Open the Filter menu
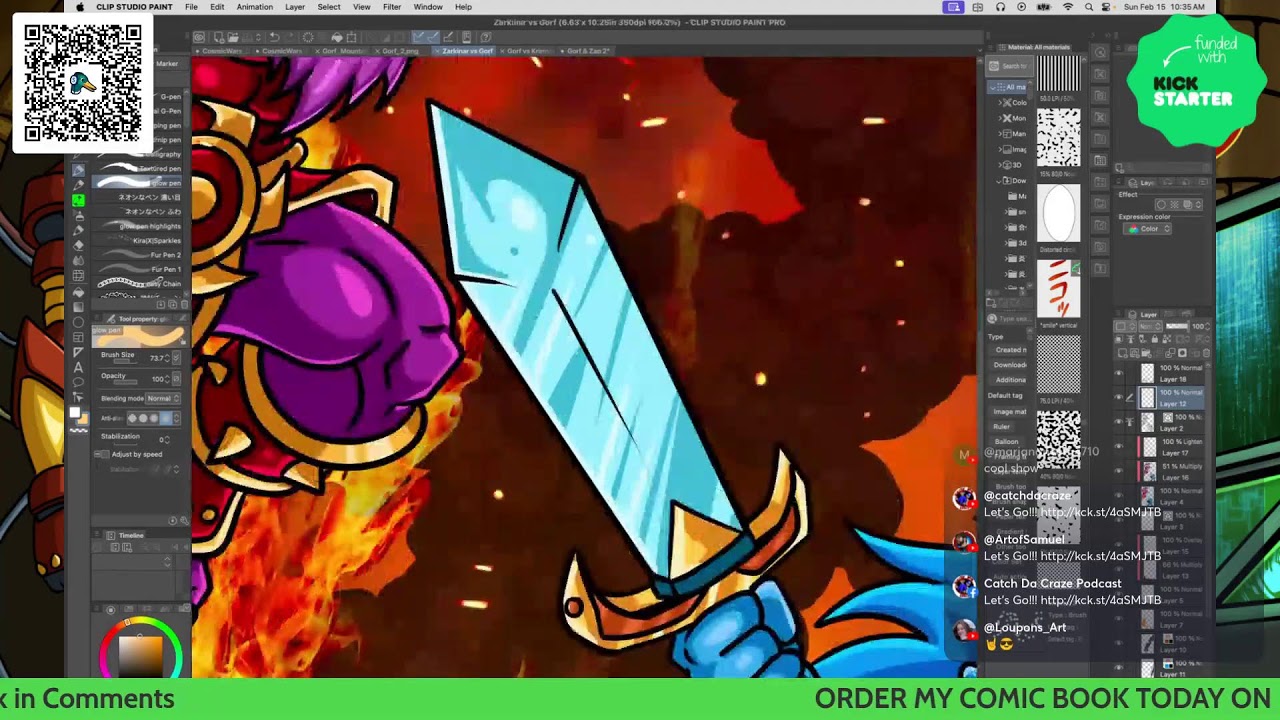Viewport: 1280px width, 720px height. pos(392,7)
